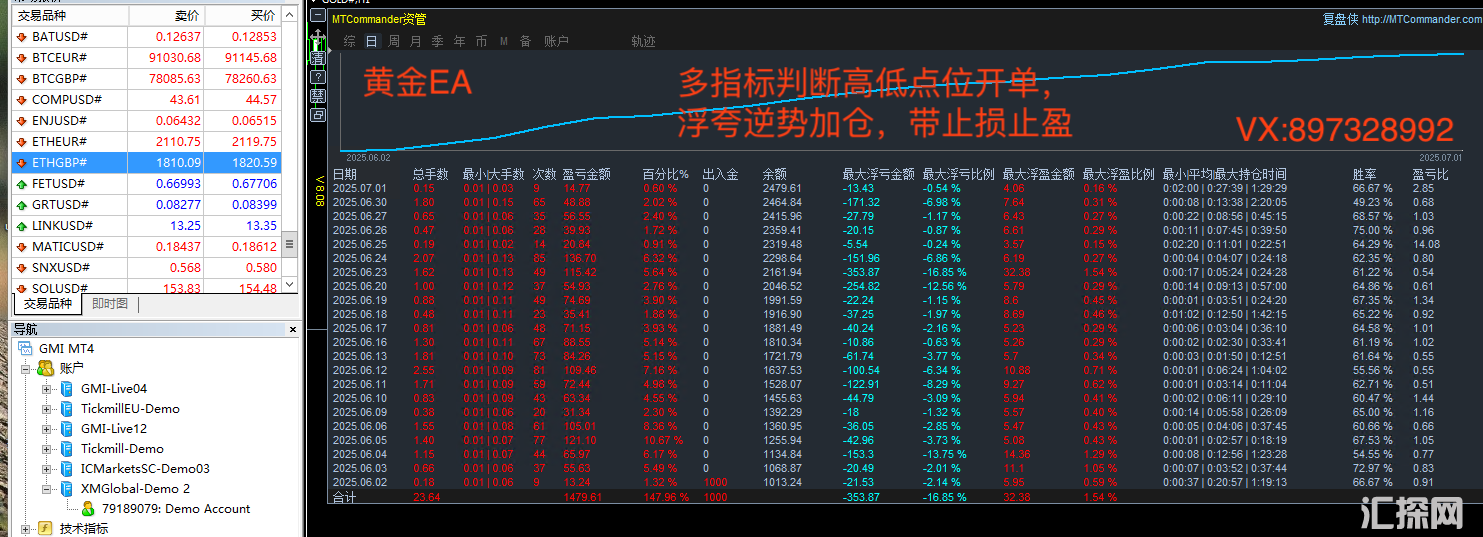1483x537 pixels.
Task: Select the 账户 tab in MTCommander panel
Action: (557, 41)
